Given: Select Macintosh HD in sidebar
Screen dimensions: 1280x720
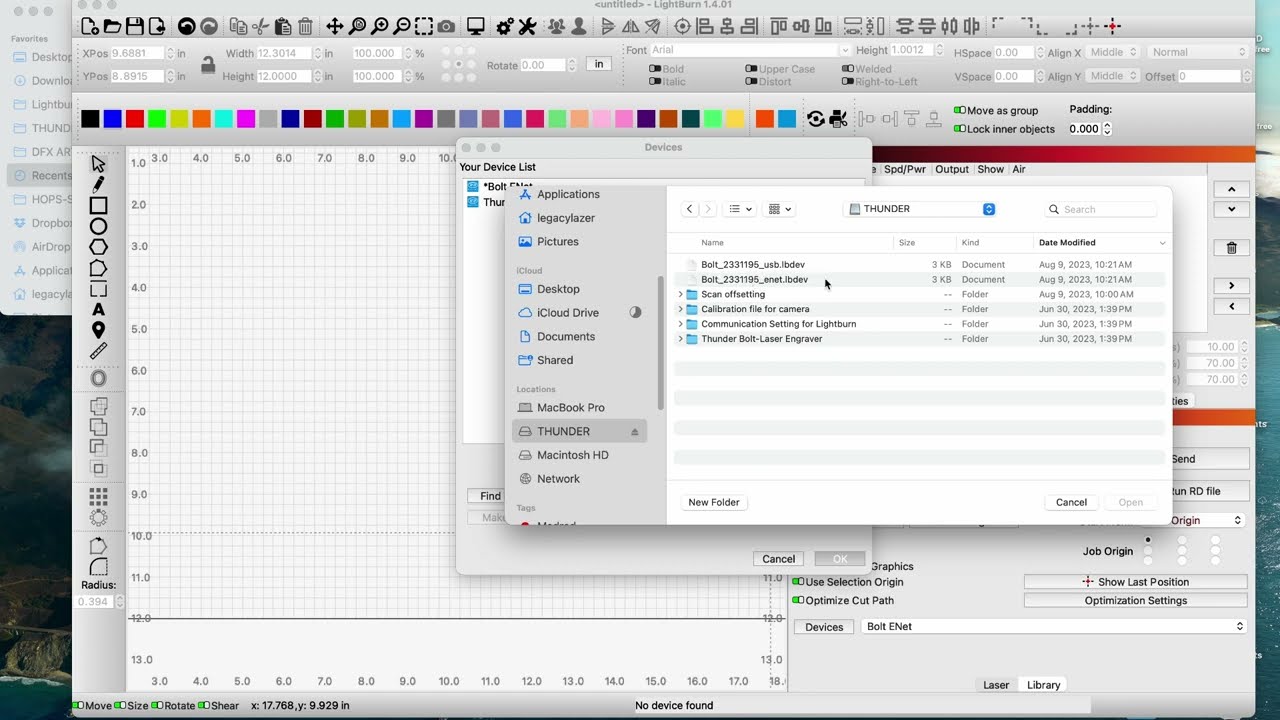Looking at the screenshot, I should pos(572,455).
